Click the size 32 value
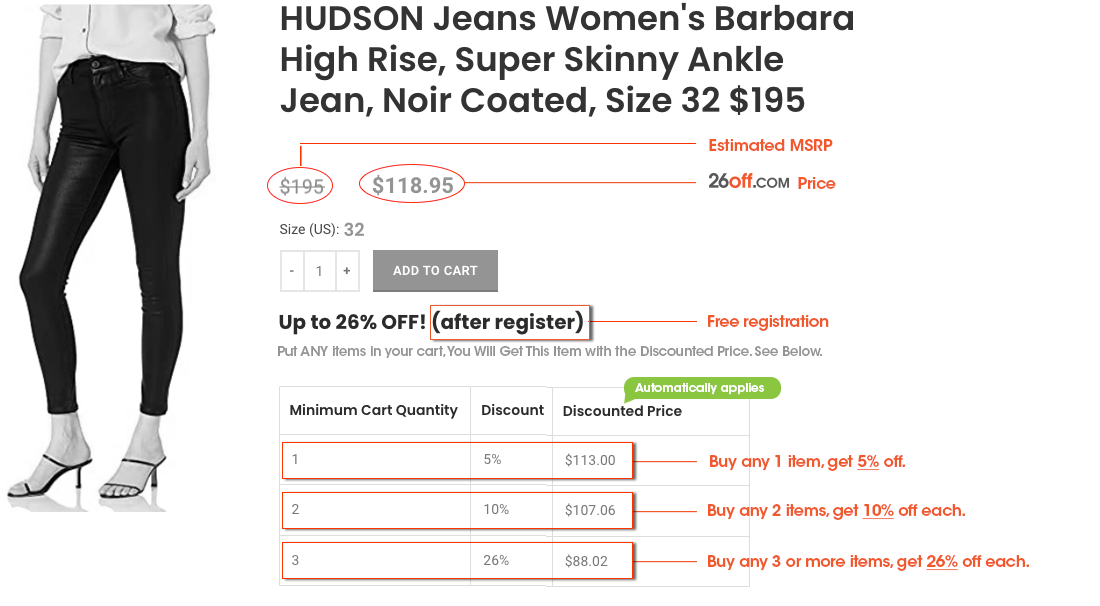Viewport: 1100px width, 606px height. pyautogui.click(x=354, y=230)
